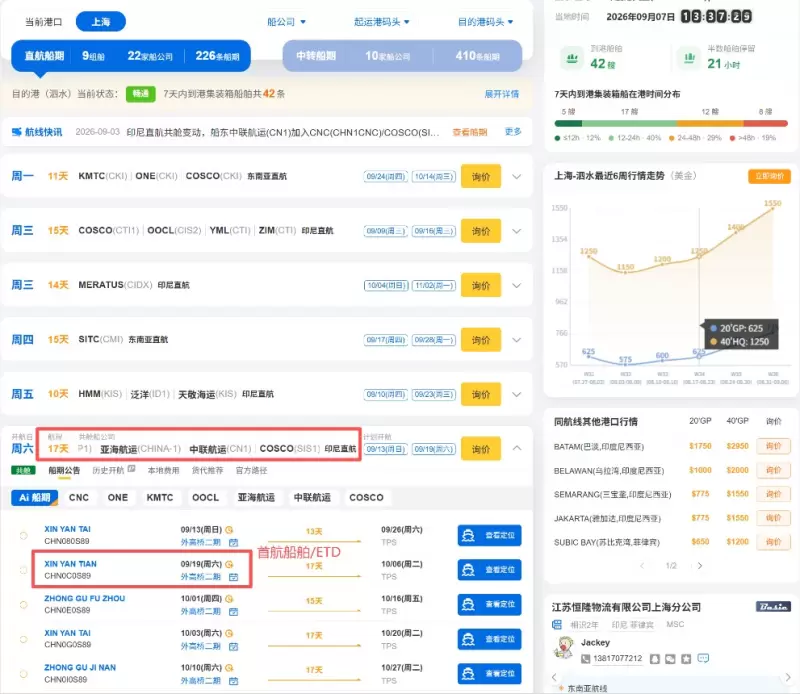Open the 目的港码头 dropdown filter

point(485,22)
